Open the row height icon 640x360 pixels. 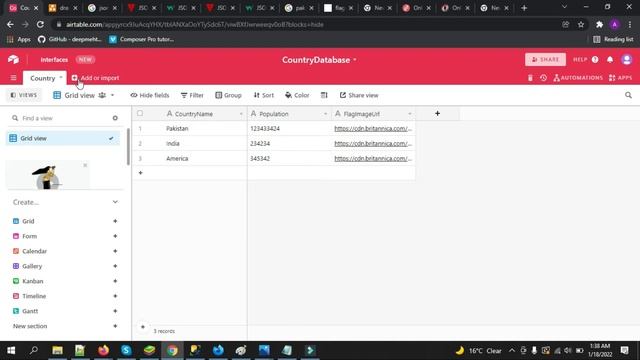tap(324, 95)
